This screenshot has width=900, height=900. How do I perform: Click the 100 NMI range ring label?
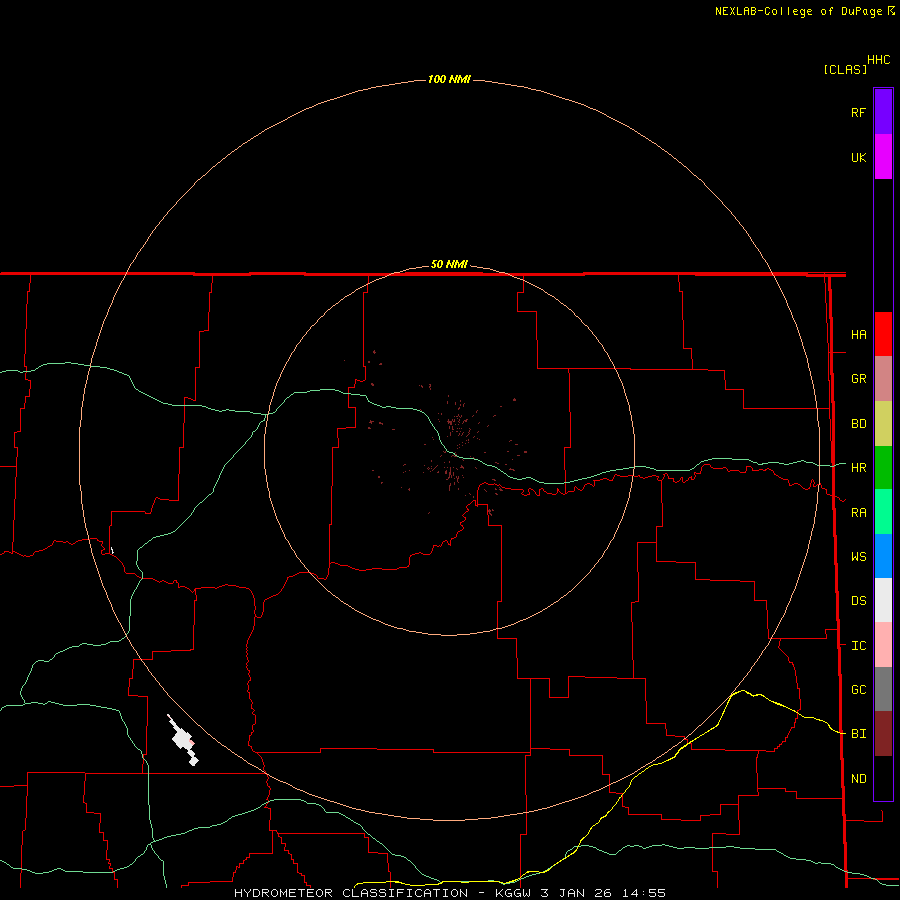[449, 79]
